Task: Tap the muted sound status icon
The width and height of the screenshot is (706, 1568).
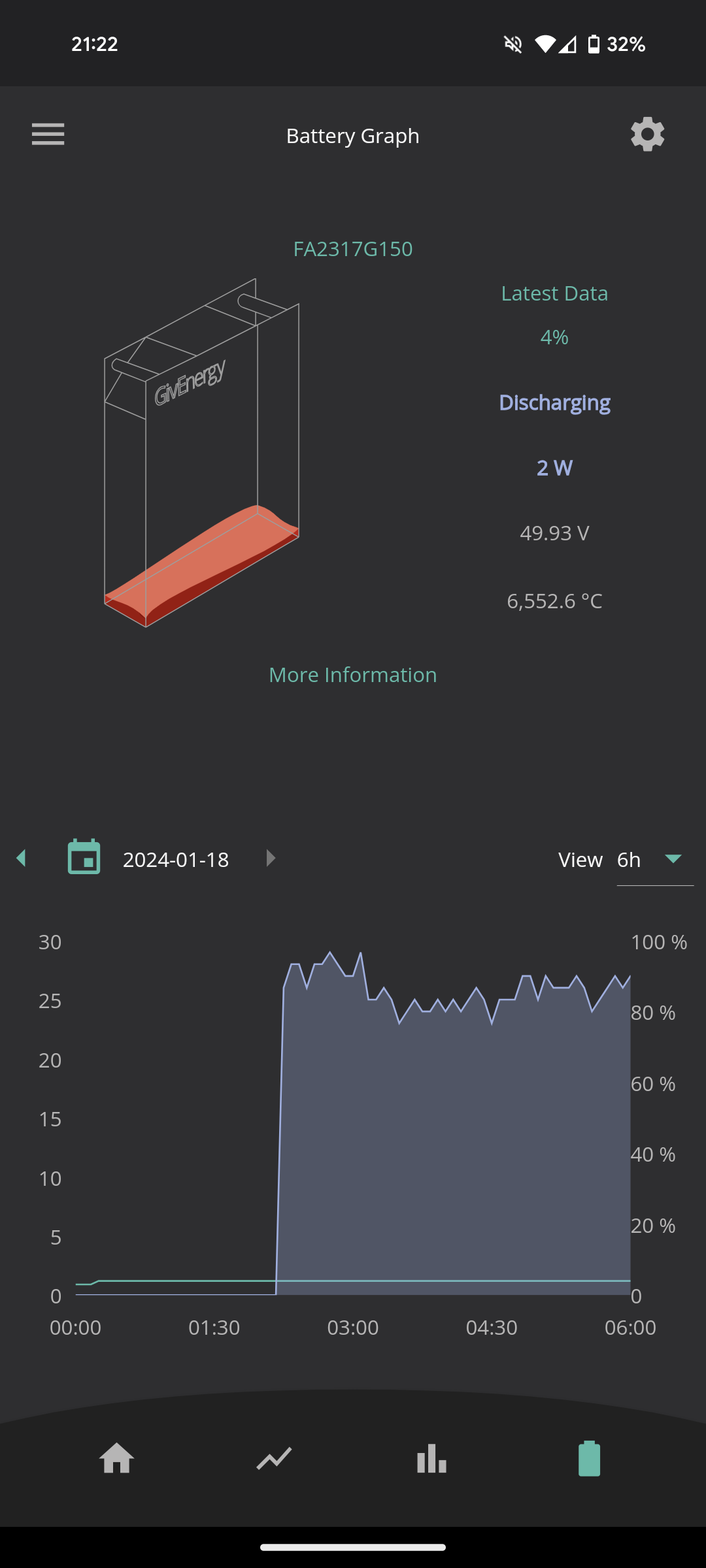Action: (513, 44)
